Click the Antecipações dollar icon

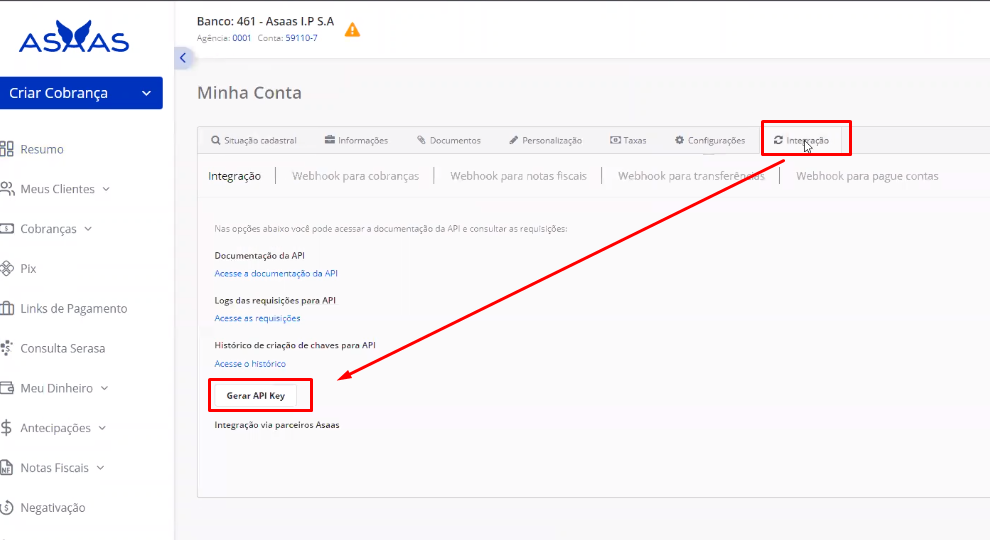click(x=6, y=428)
